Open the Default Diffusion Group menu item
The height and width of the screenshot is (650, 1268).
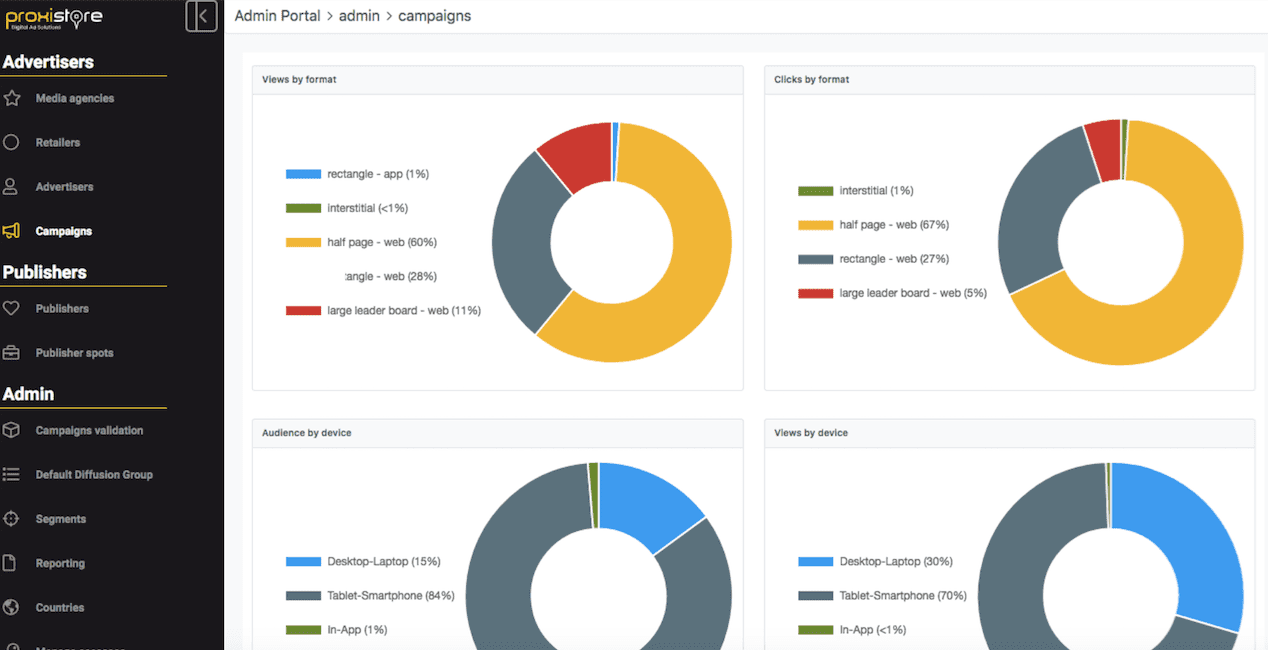(94, 475)
